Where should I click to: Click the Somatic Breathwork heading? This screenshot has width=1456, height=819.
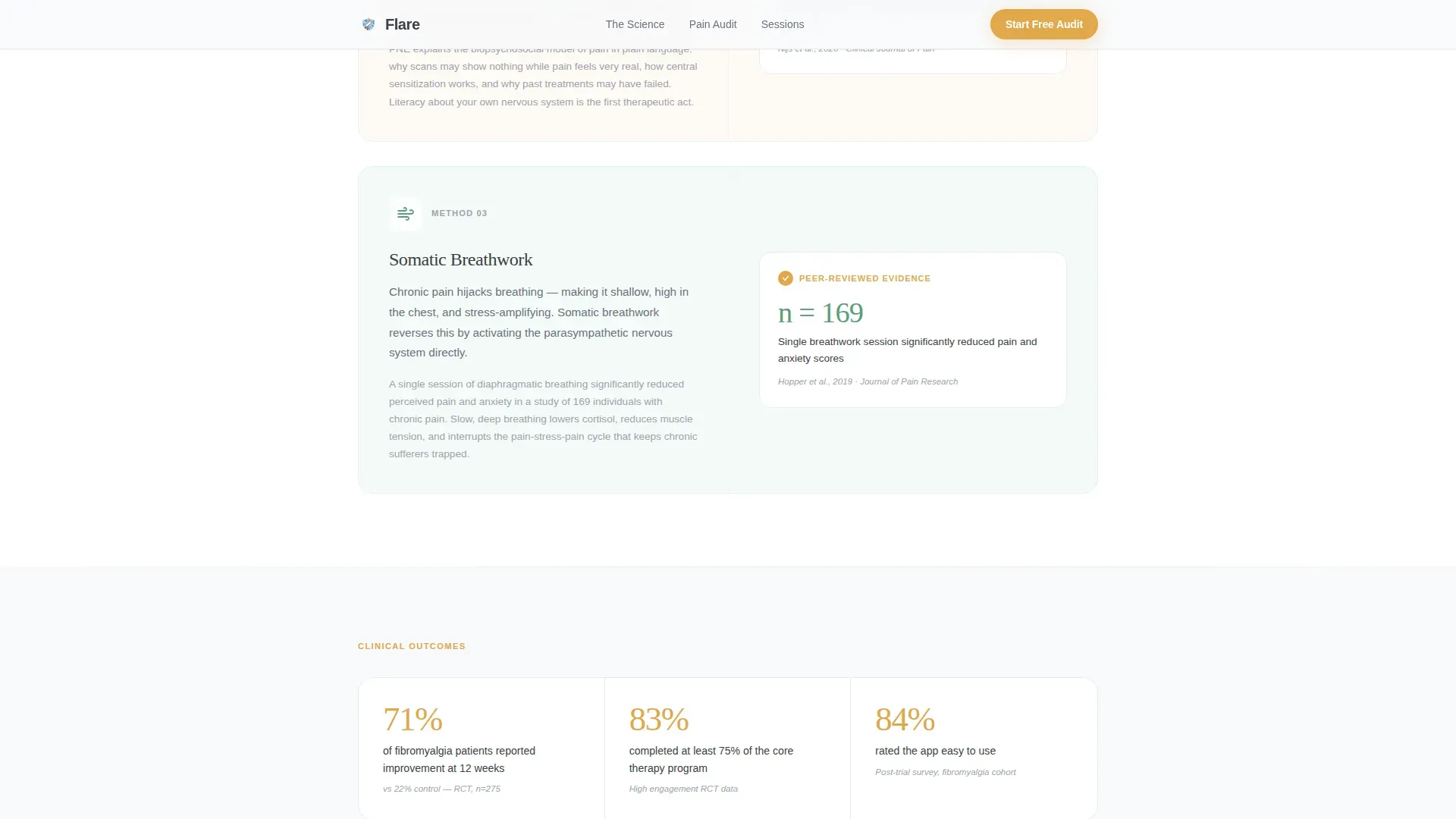461,259
